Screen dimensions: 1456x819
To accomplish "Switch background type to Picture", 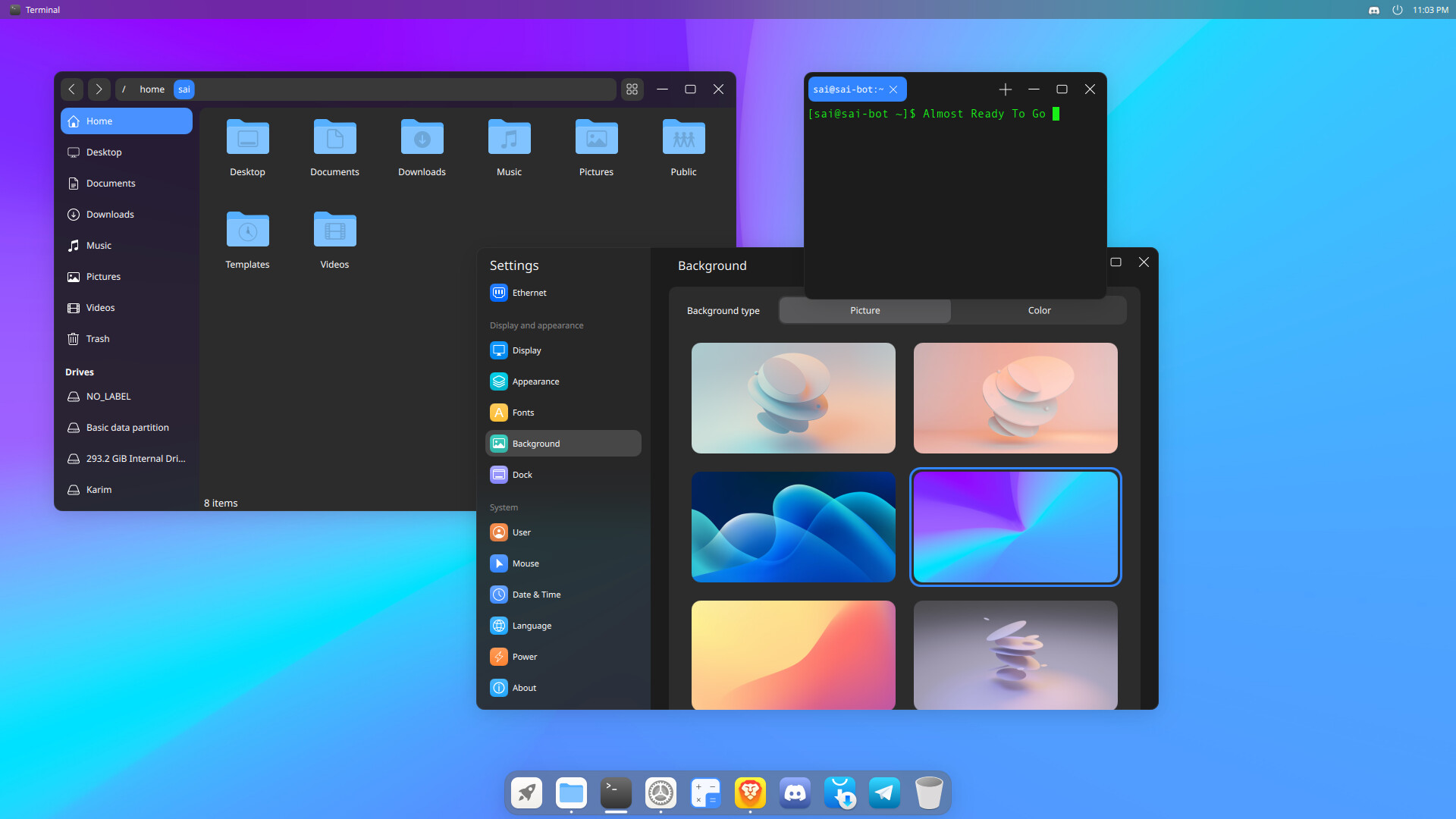I will [x=864, y=311].
